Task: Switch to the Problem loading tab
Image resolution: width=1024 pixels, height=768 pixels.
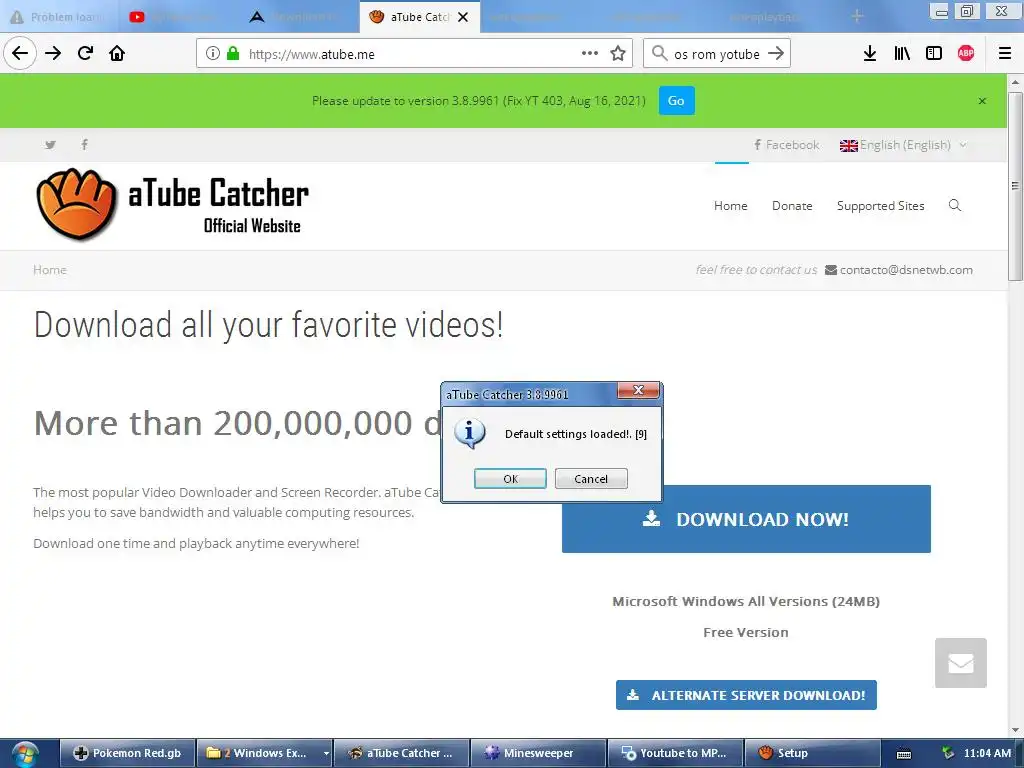Action: pos(59,17)
